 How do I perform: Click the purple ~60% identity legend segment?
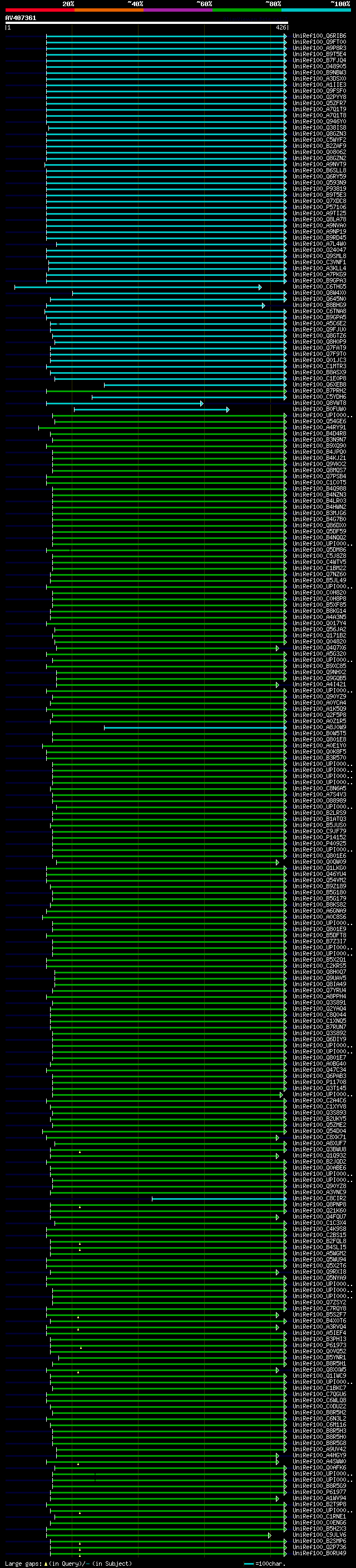coord(177,10)
